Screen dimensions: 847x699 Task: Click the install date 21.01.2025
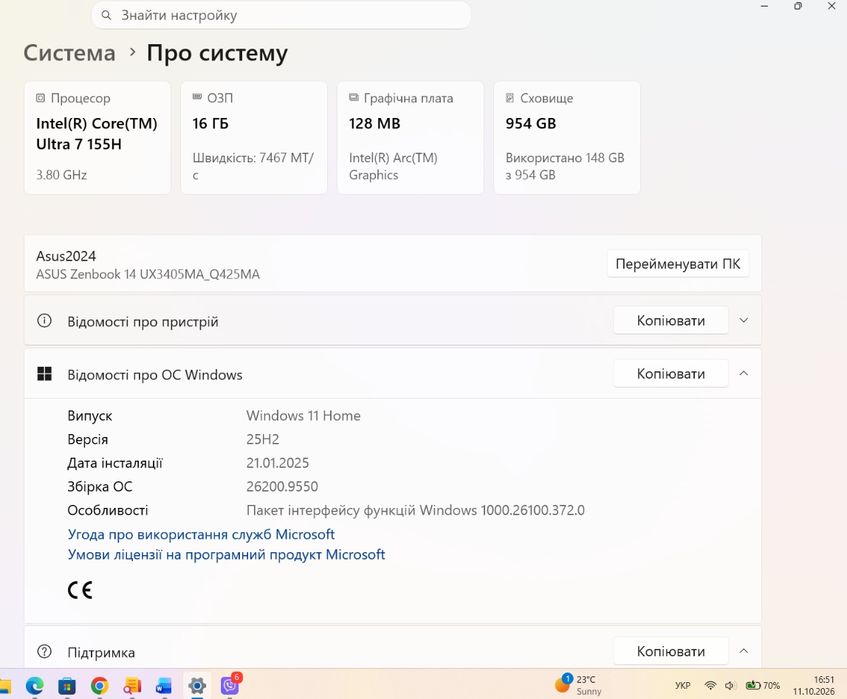click(278, 463)
